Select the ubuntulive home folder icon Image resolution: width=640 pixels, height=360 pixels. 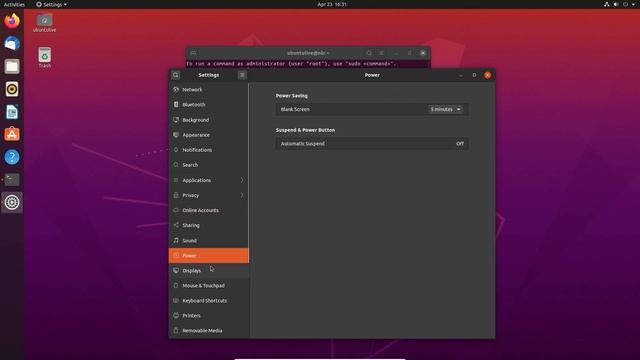tap(44, 23)
